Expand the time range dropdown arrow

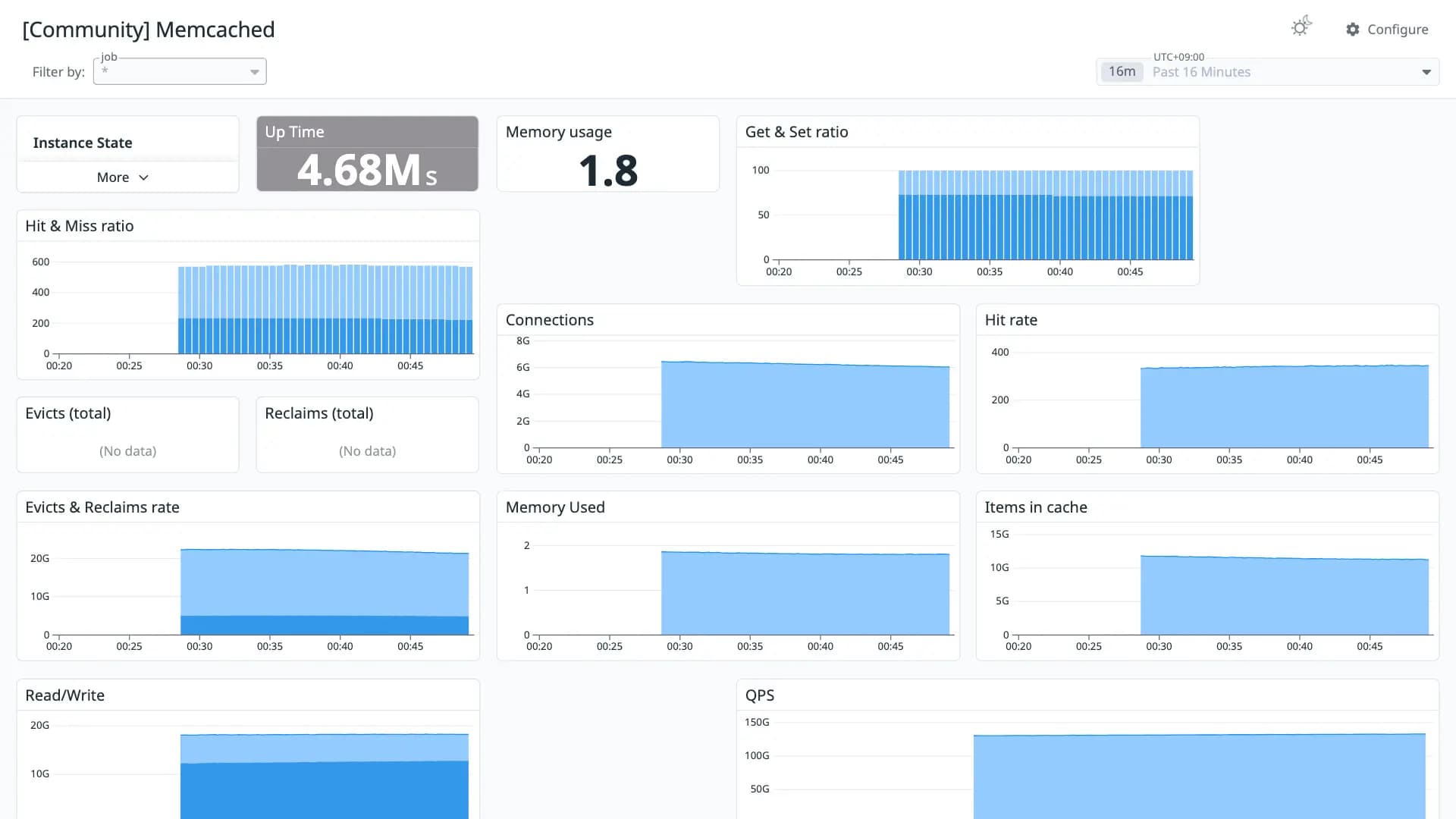pyautogui.click(x=1426, y=72)
